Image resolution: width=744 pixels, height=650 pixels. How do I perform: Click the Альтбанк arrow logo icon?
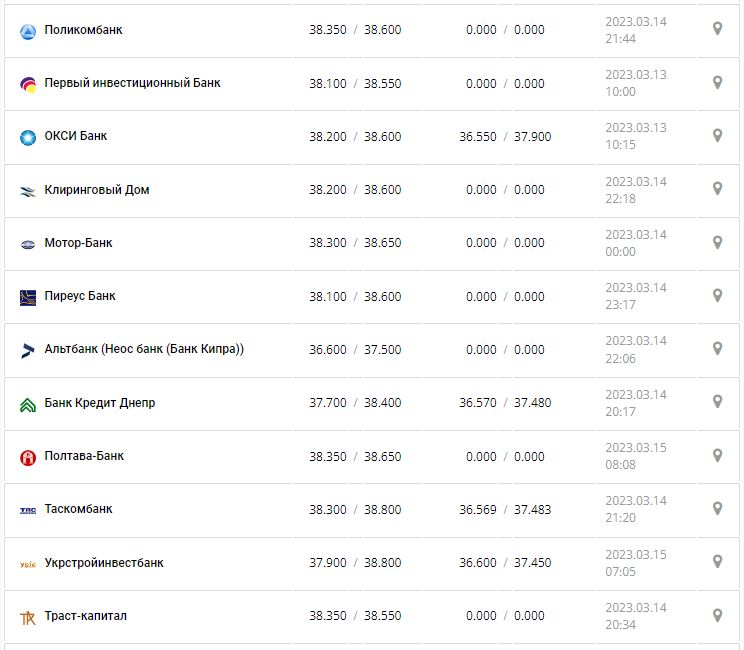[x=28, y=350]
